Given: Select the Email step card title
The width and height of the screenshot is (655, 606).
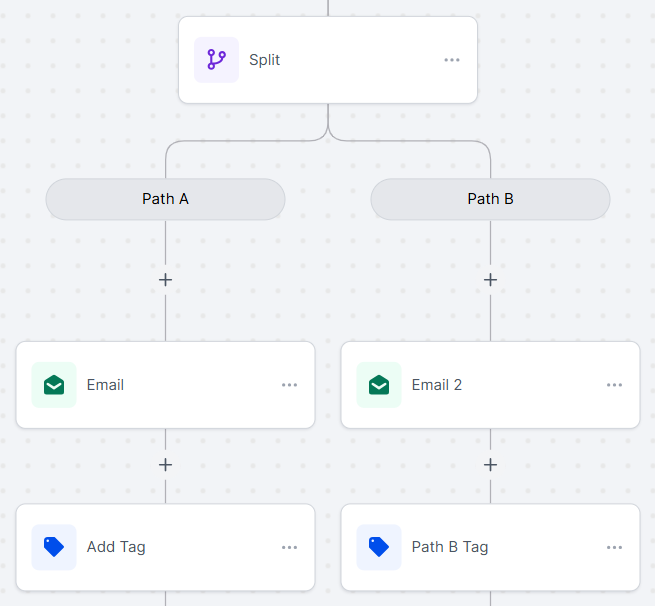Looking at the screenshot, I should point(105,385).
